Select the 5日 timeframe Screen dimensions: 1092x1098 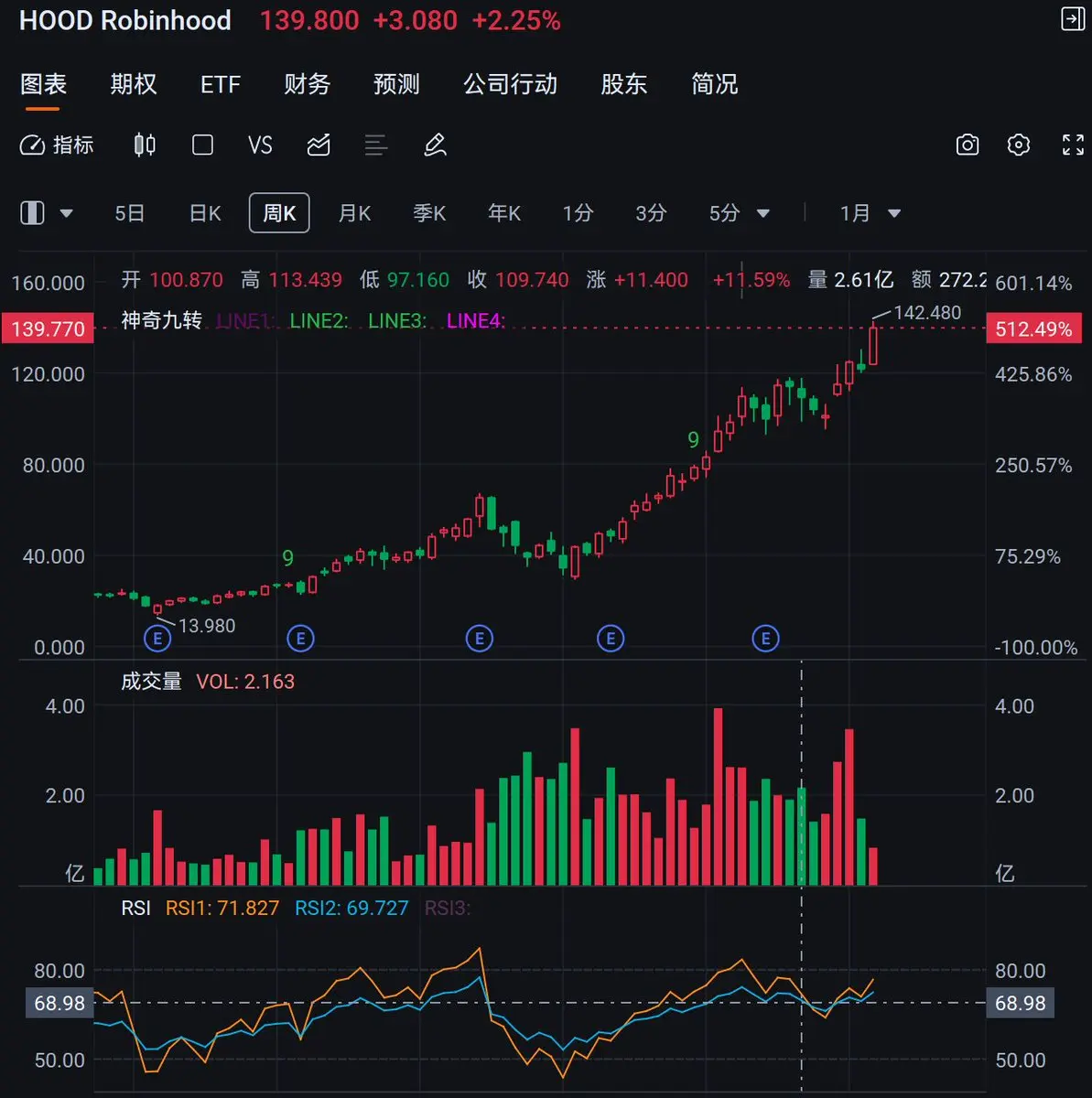[130, 213]
